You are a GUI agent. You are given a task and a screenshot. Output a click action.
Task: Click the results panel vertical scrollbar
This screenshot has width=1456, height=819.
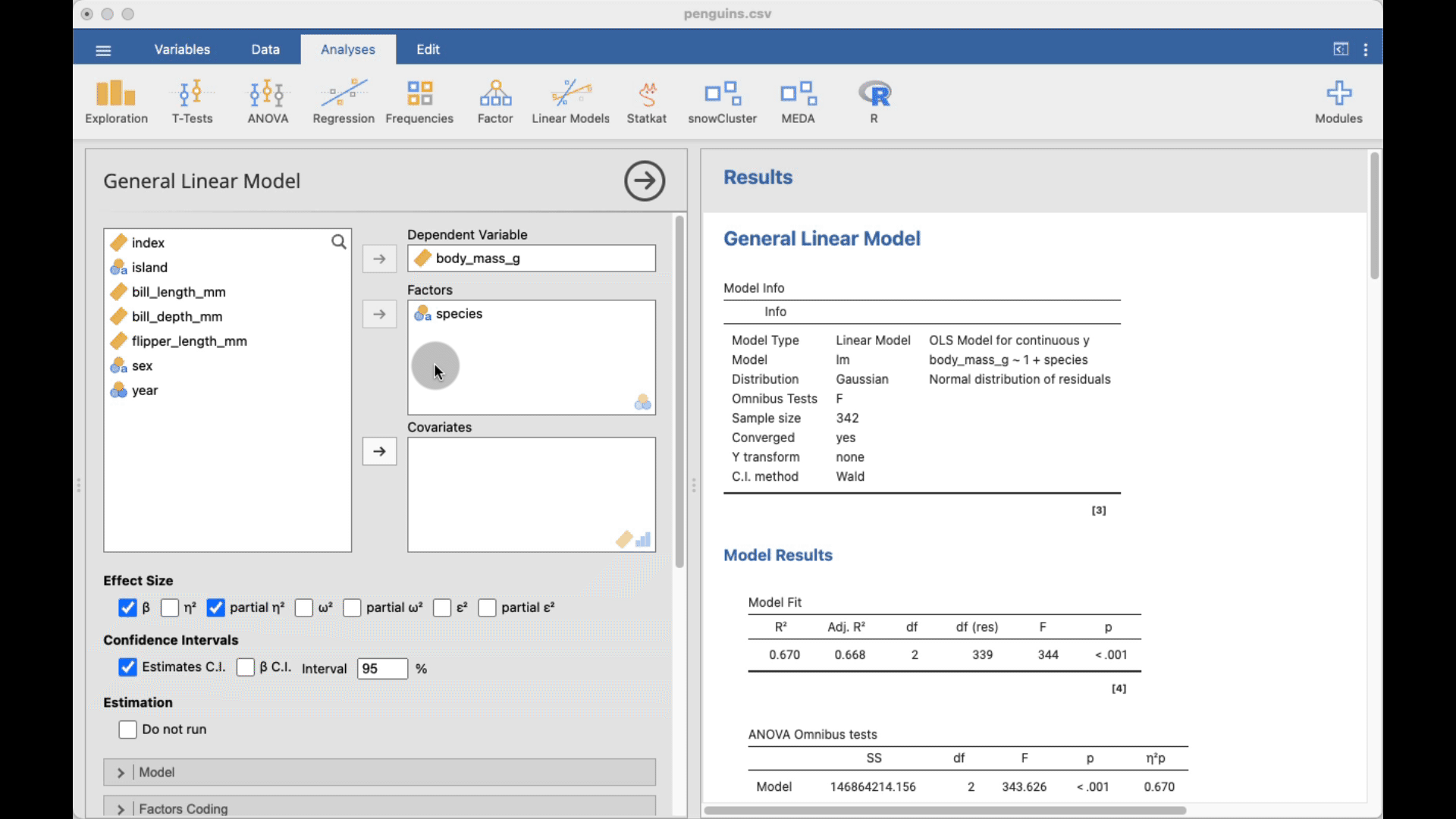coord(1374,216)
